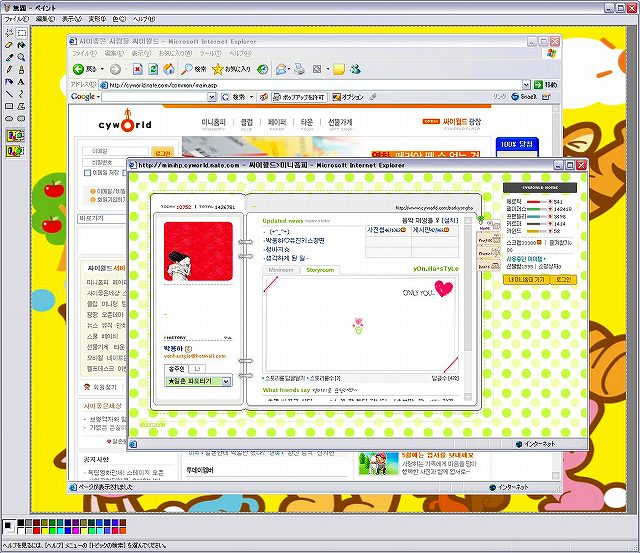The width and height of the screenshot is (640, 553).
Task: Select the Rounded Rectangle tool
Action: coord(22,119)
